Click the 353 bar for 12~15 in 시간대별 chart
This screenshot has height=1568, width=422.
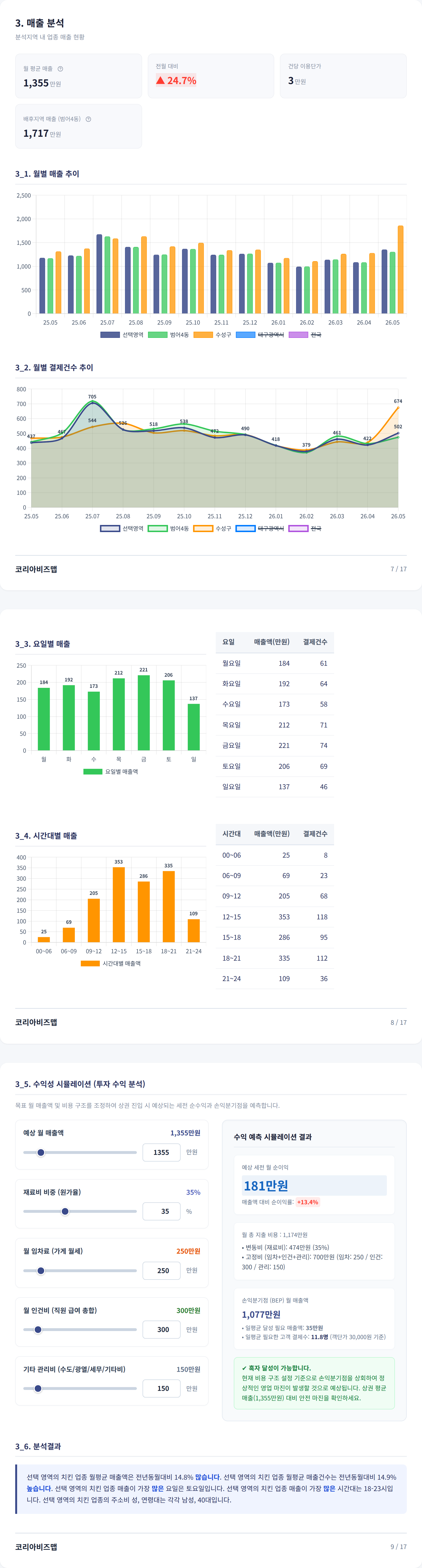119,905
